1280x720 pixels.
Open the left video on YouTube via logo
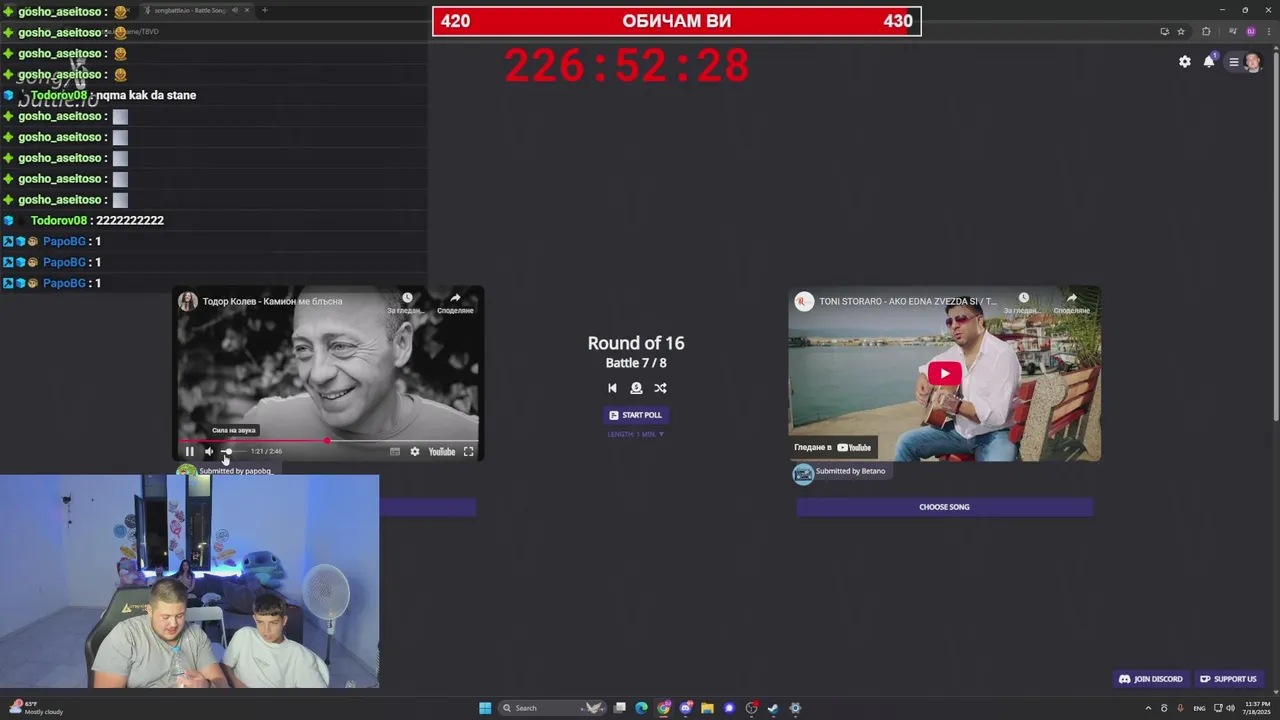coord(442,452)
